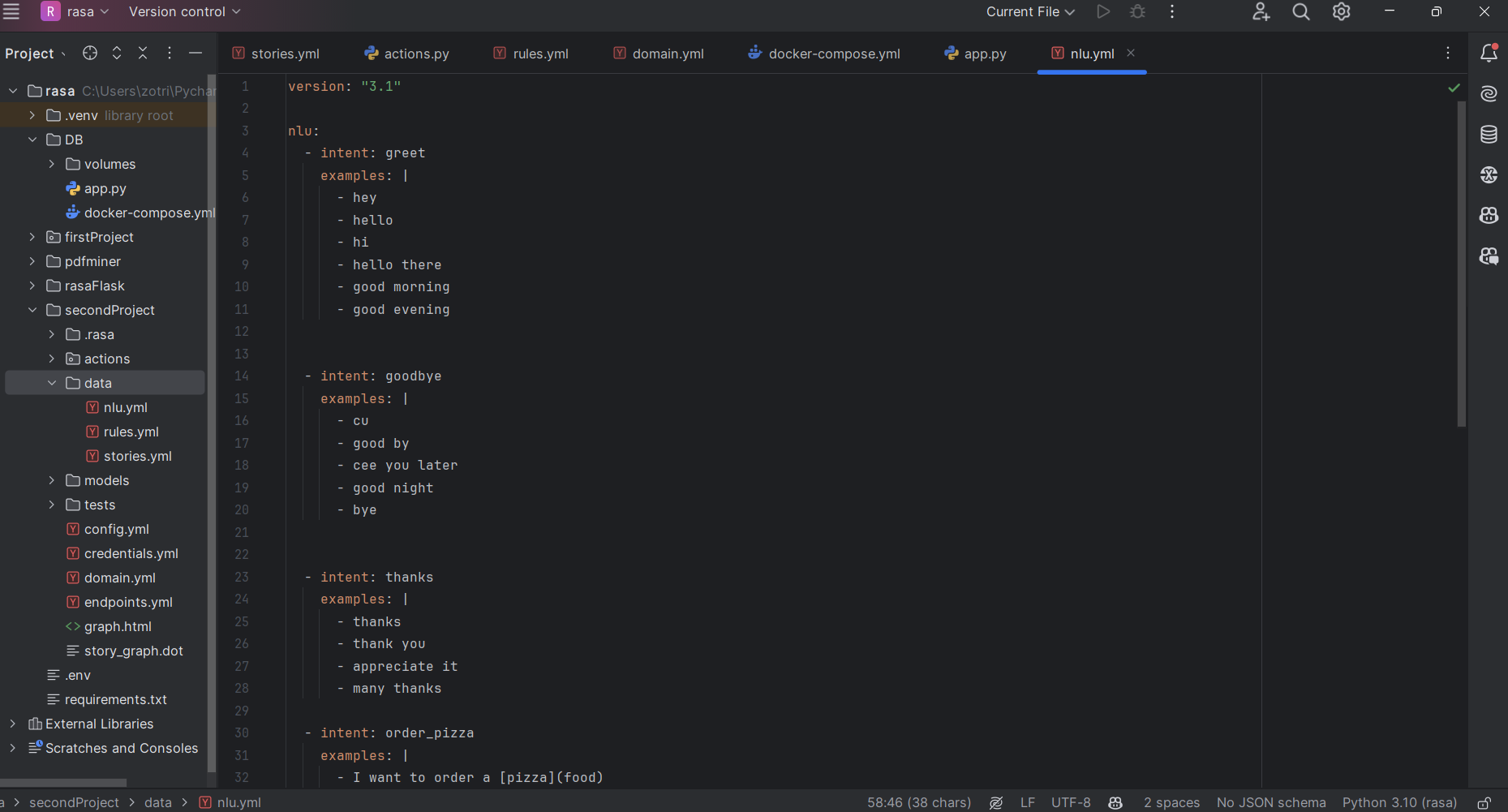Expand the models folder
This screenshot has height=812, width=1508.
coord(52,480)
